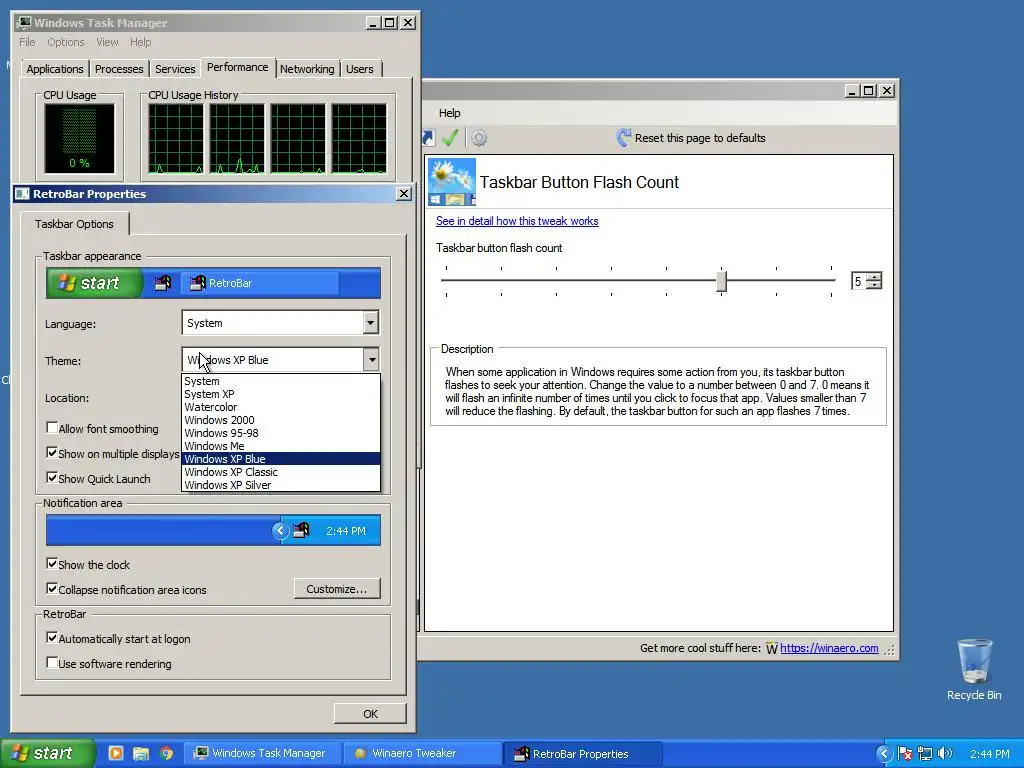Click the taskbar clock showing 2:44 PM
The image size is (1024, 768).
(990, 754)
